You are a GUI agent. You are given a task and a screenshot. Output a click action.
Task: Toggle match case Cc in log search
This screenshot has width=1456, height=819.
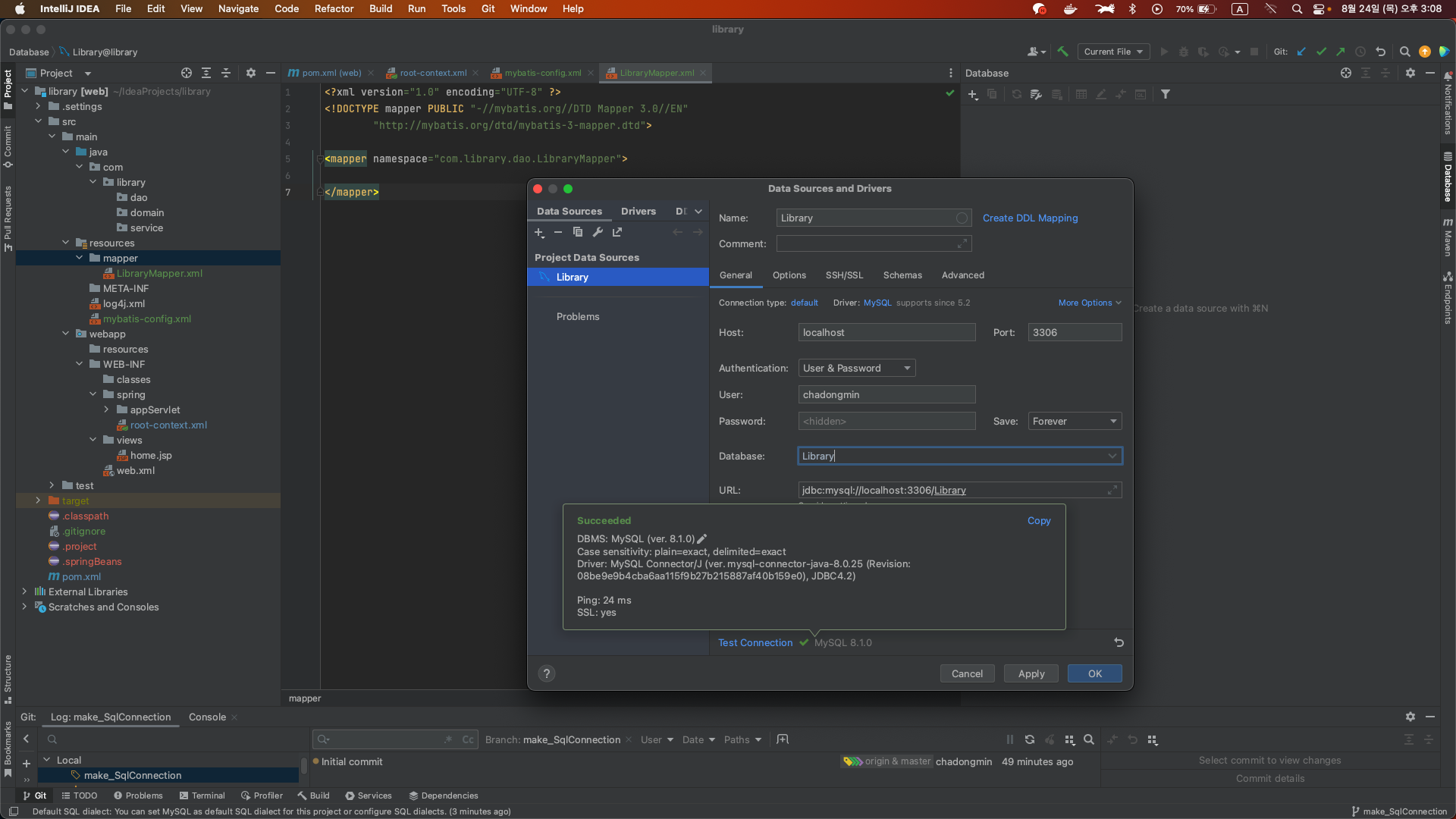468,739
